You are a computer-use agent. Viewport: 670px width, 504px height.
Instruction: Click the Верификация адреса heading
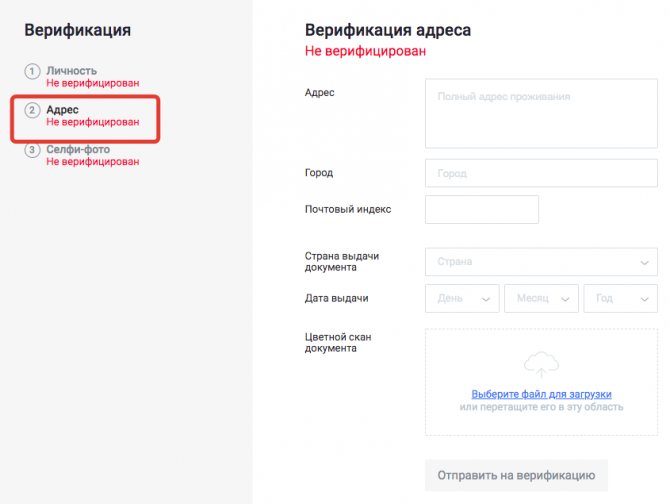point(388,30)
